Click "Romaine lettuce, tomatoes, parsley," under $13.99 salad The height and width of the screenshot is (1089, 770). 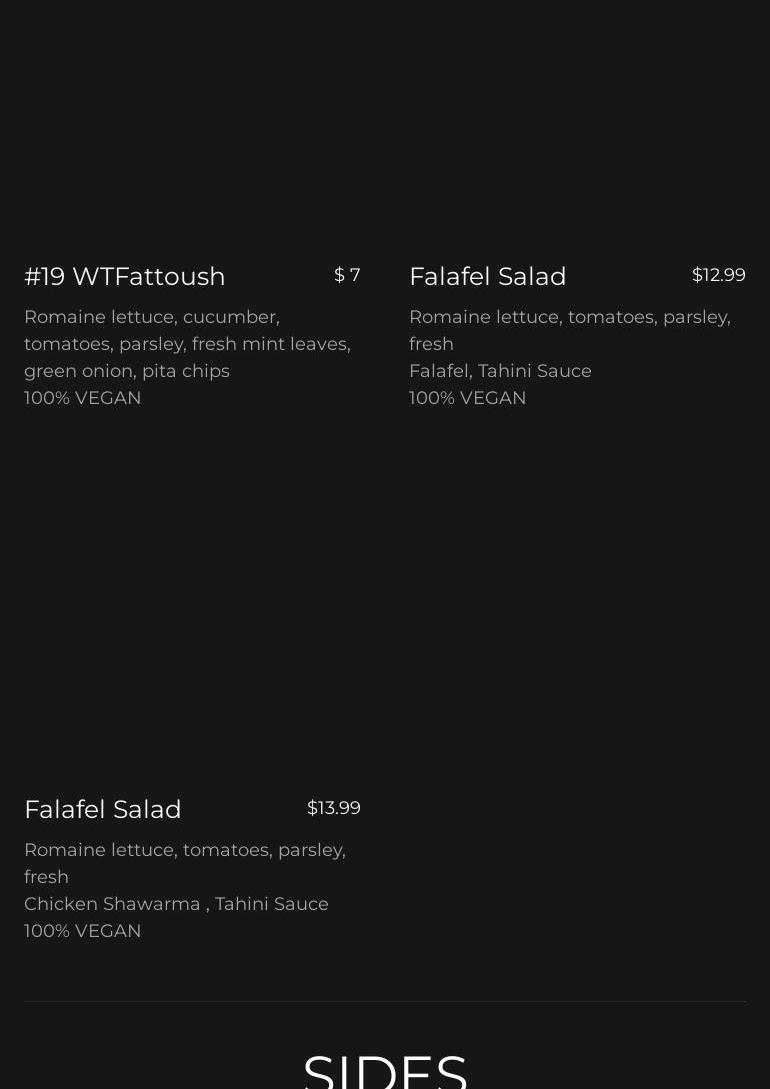[185, 850]
